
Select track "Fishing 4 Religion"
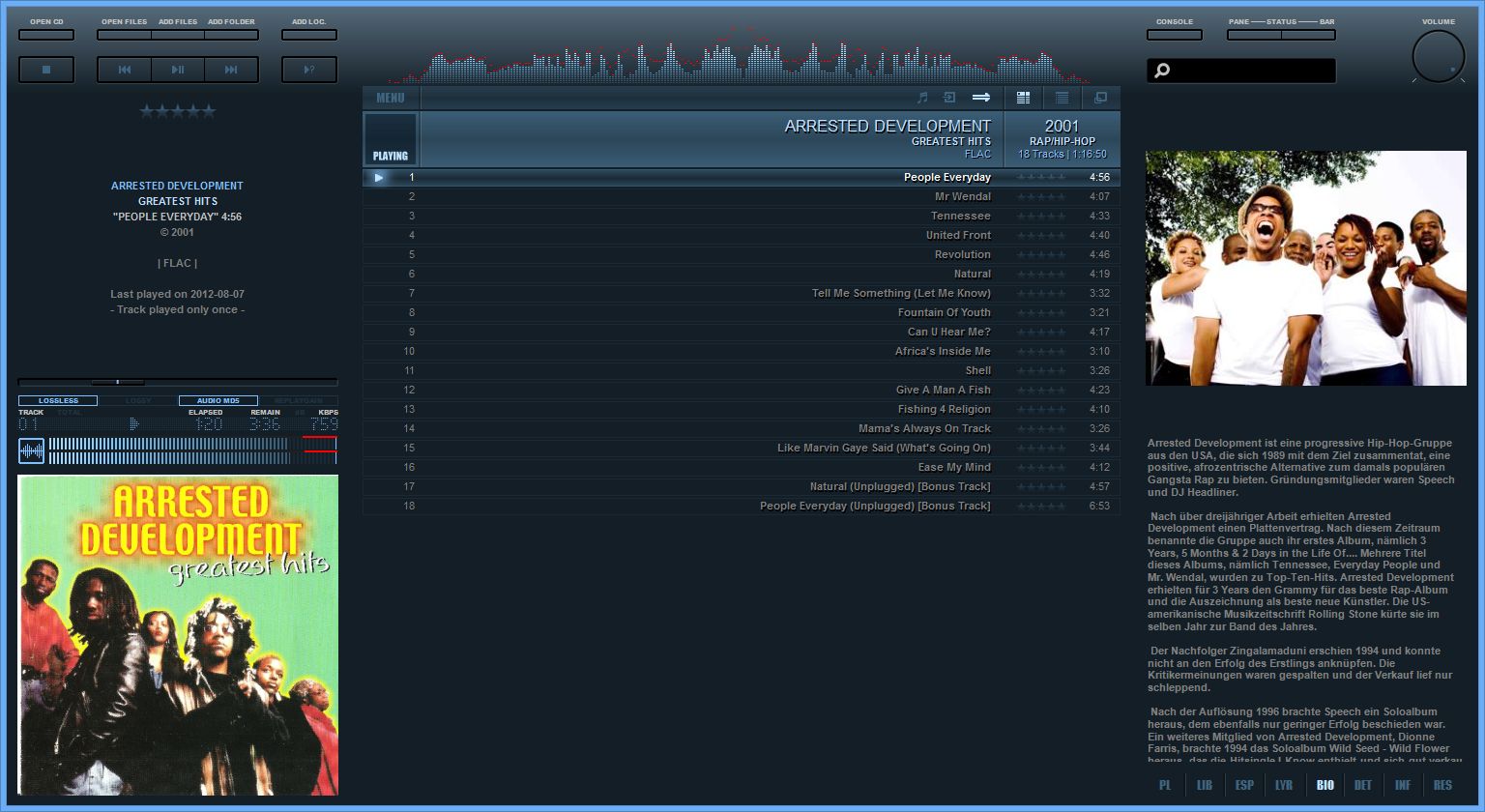(x=742, y=410)
